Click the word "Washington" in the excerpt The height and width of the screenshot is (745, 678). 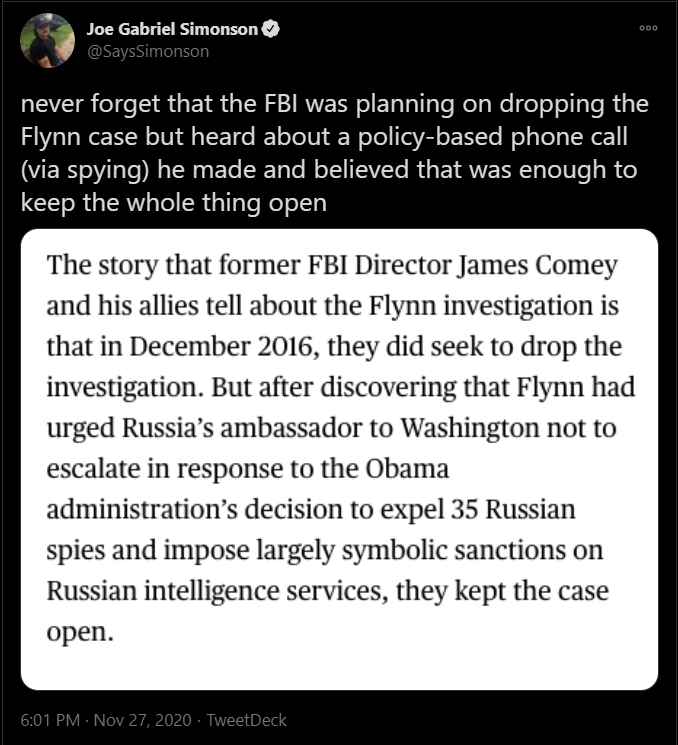pos(470,428)
